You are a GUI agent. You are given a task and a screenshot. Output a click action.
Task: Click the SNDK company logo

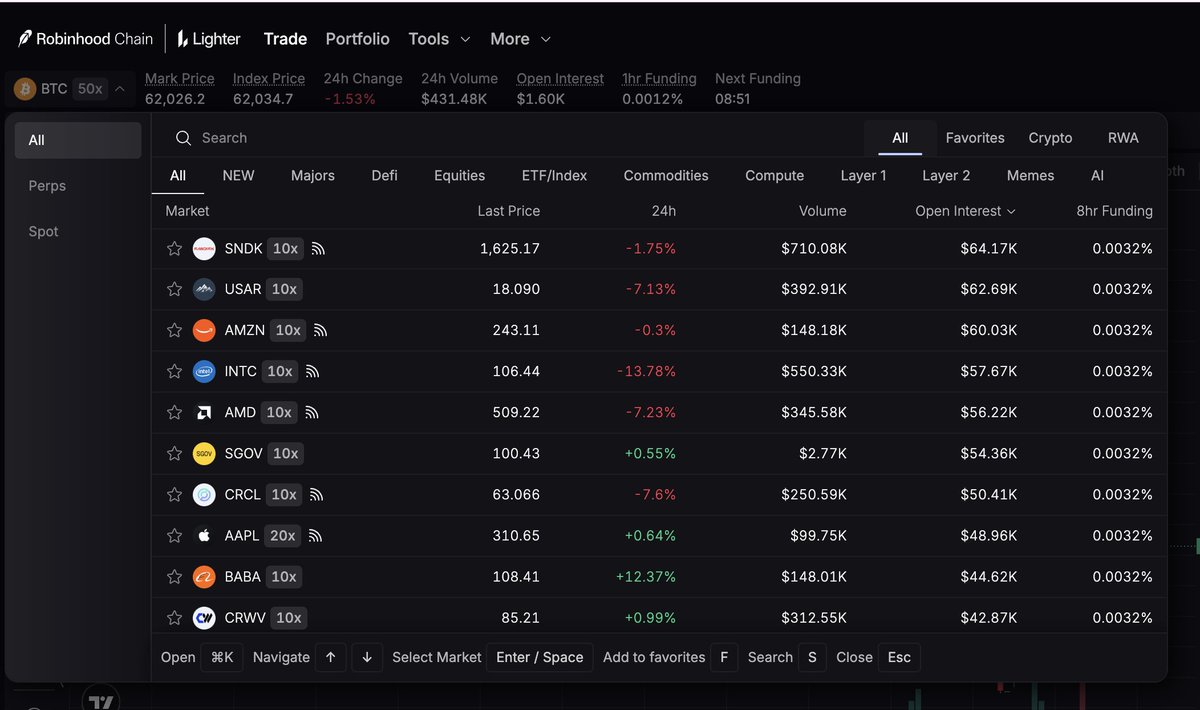[x=204, y=248]
